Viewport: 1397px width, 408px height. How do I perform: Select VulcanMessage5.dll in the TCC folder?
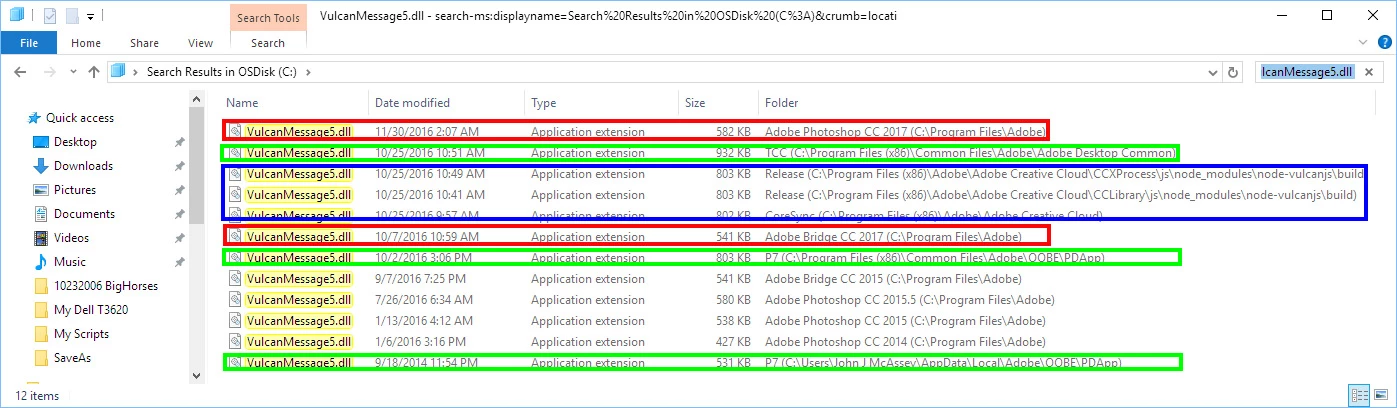tap(299, 153)
